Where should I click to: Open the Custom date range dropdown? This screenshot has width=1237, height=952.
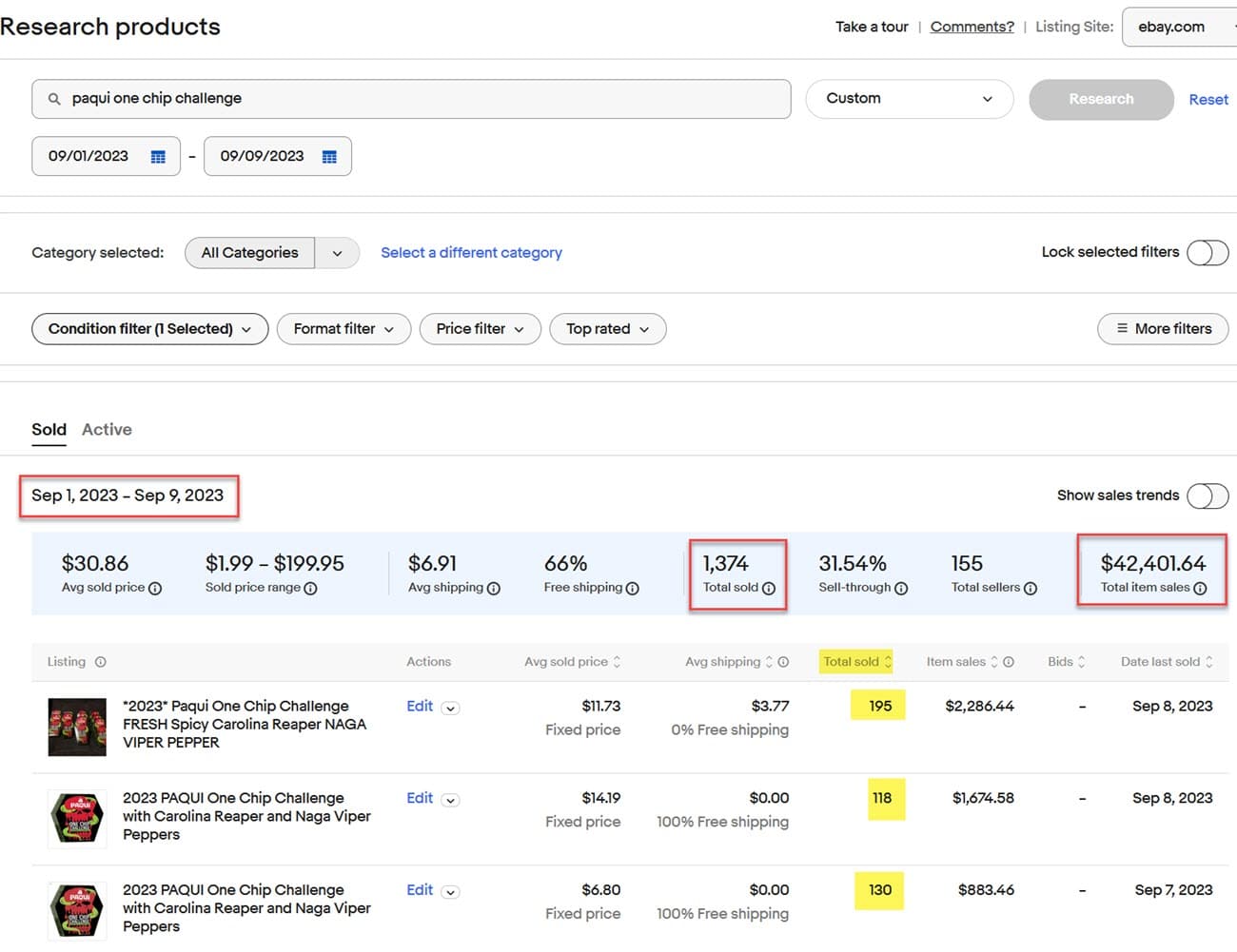point(909,99)
